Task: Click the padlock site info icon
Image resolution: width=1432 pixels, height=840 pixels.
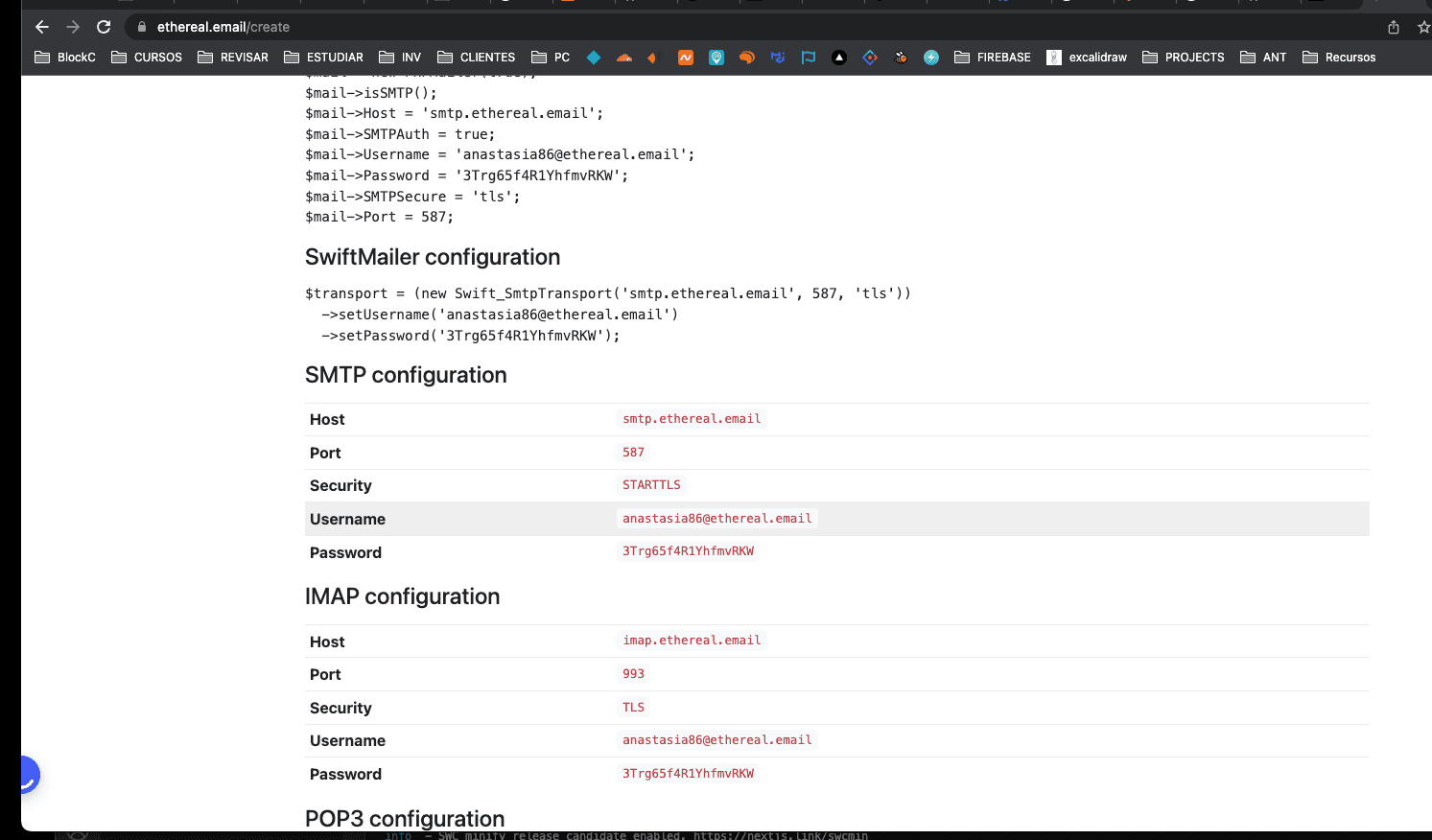Action: click(x=142, y=27)
